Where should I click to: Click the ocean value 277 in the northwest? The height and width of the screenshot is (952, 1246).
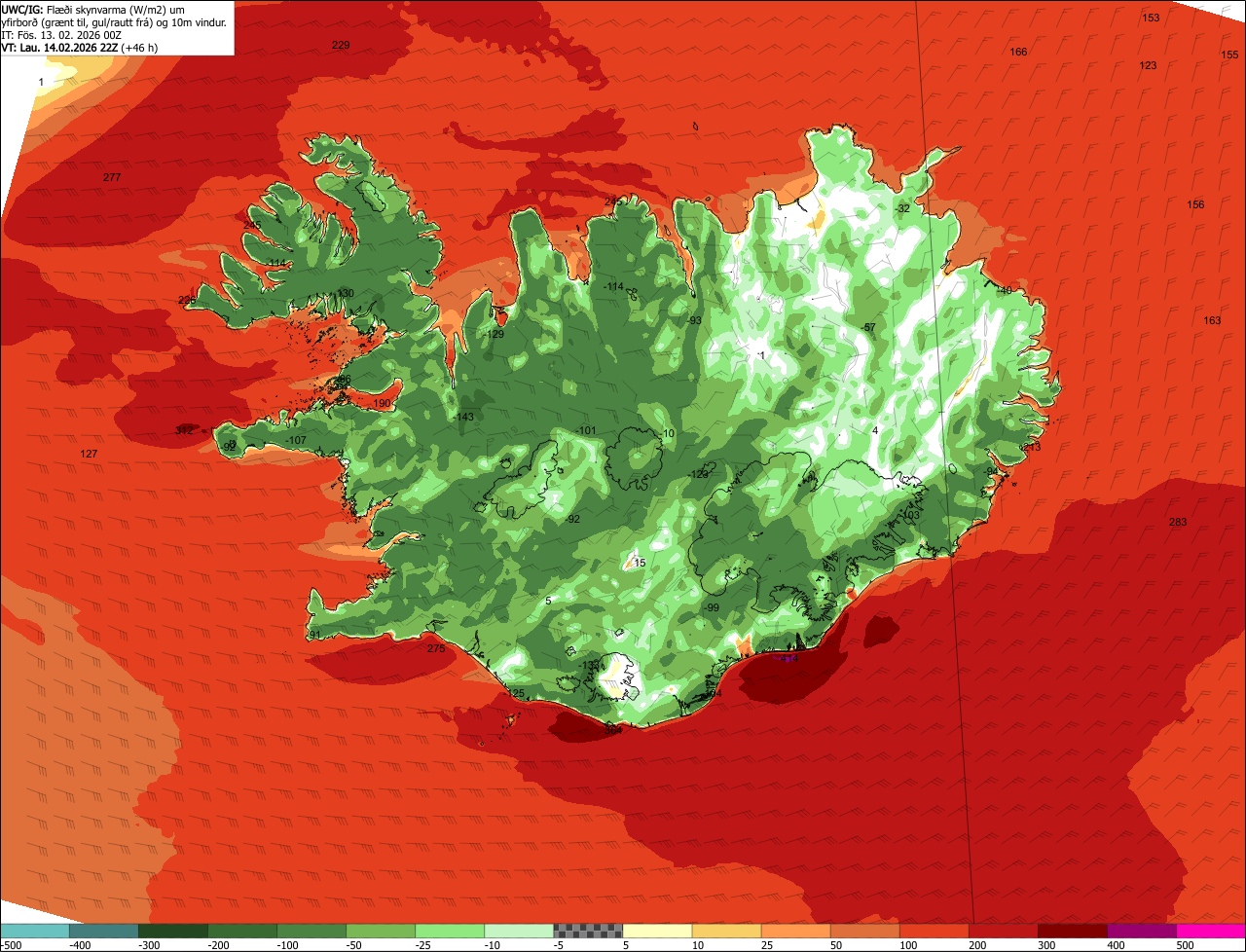112,177
